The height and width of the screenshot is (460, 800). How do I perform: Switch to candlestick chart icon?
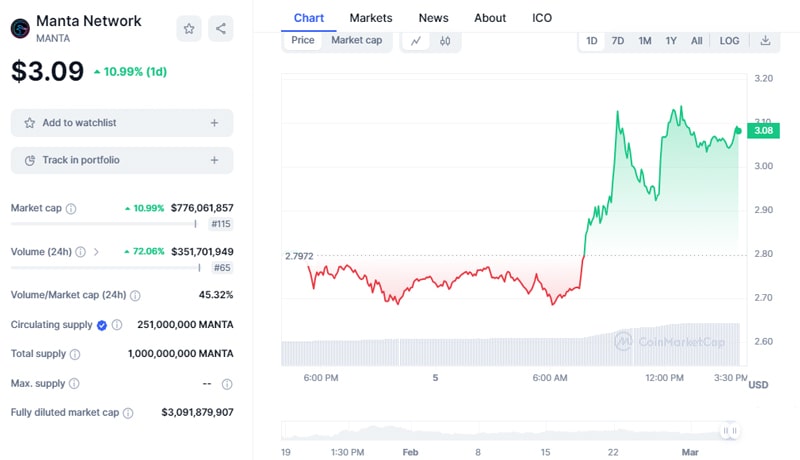445,41
